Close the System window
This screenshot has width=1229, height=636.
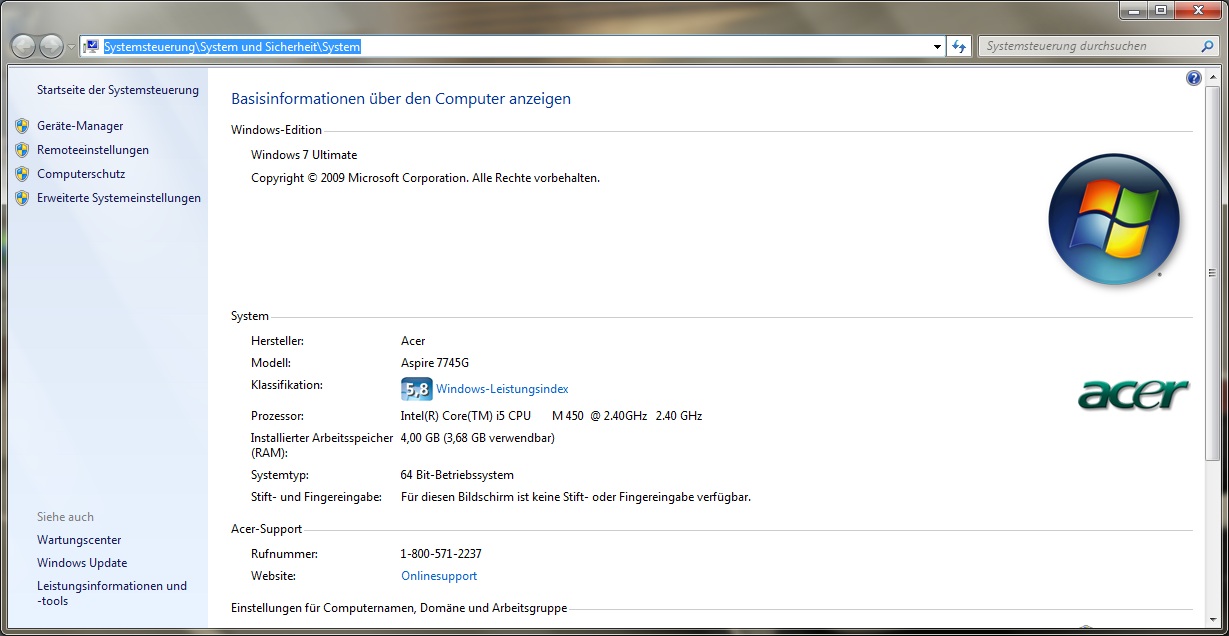[1196, 10]
